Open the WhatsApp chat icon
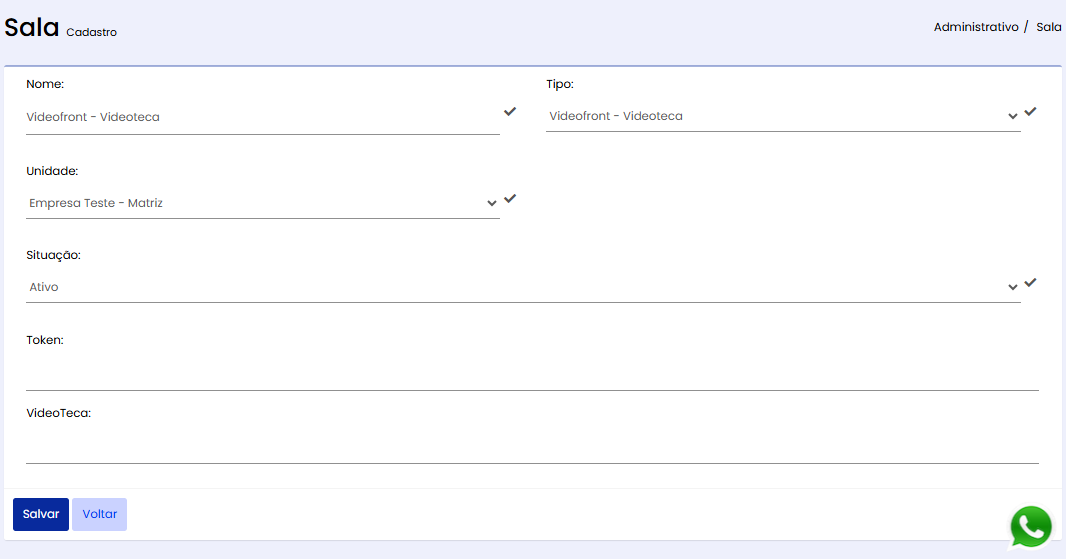Screen dimensions: 1066x559 click(x=1031, y=526)
